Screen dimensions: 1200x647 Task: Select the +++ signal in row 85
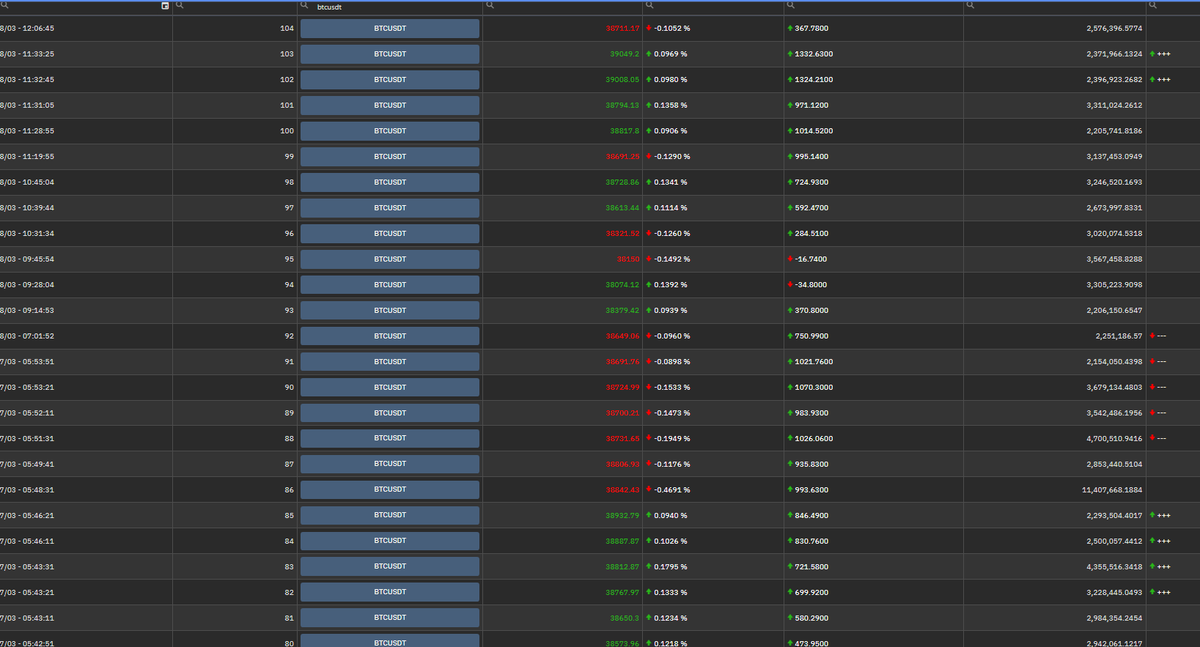(x=1160, y=515)
